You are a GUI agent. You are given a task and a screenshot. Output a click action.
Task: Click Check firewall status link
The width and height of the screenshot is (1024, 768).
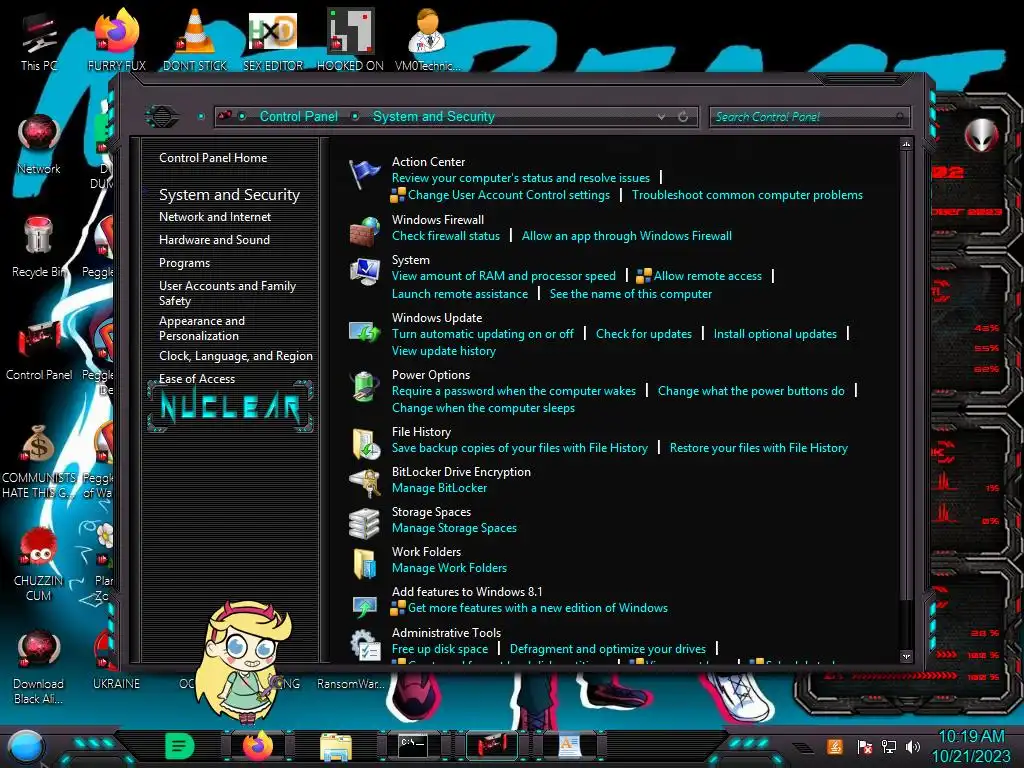coord(445,236)
